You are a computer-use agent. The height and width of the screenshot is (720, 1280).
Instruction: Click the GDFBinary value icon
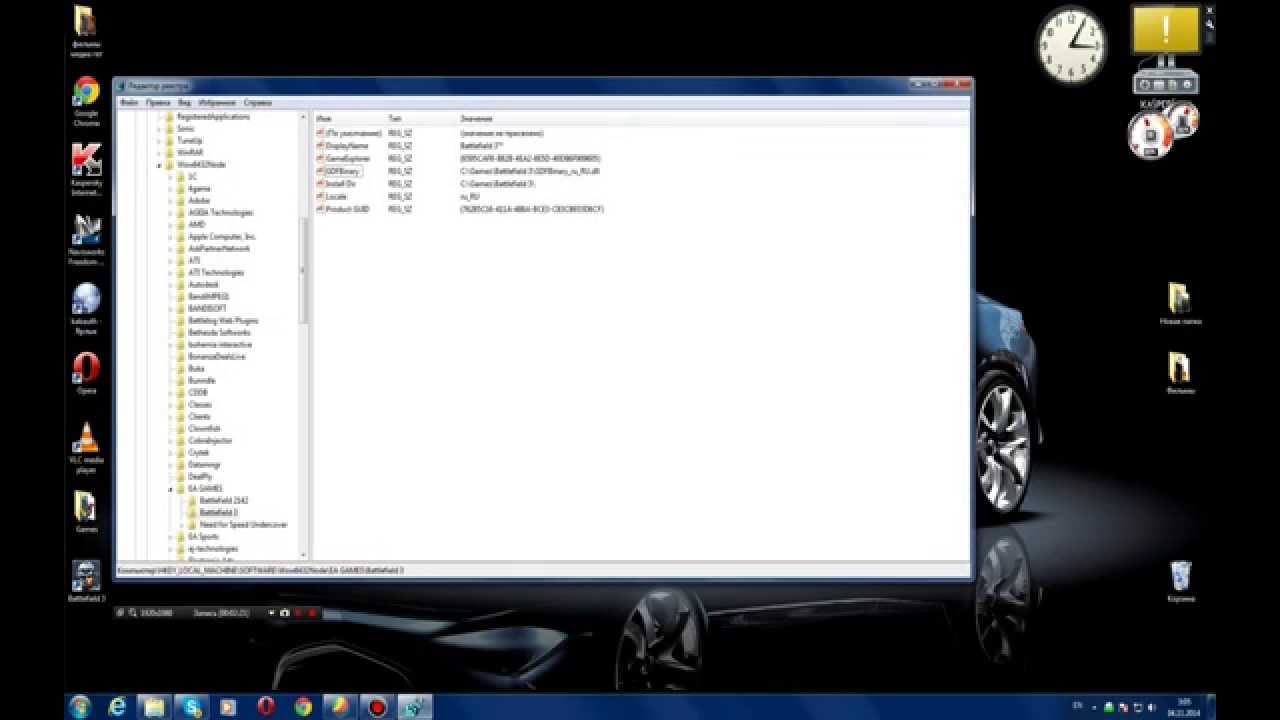pos(320,171)
